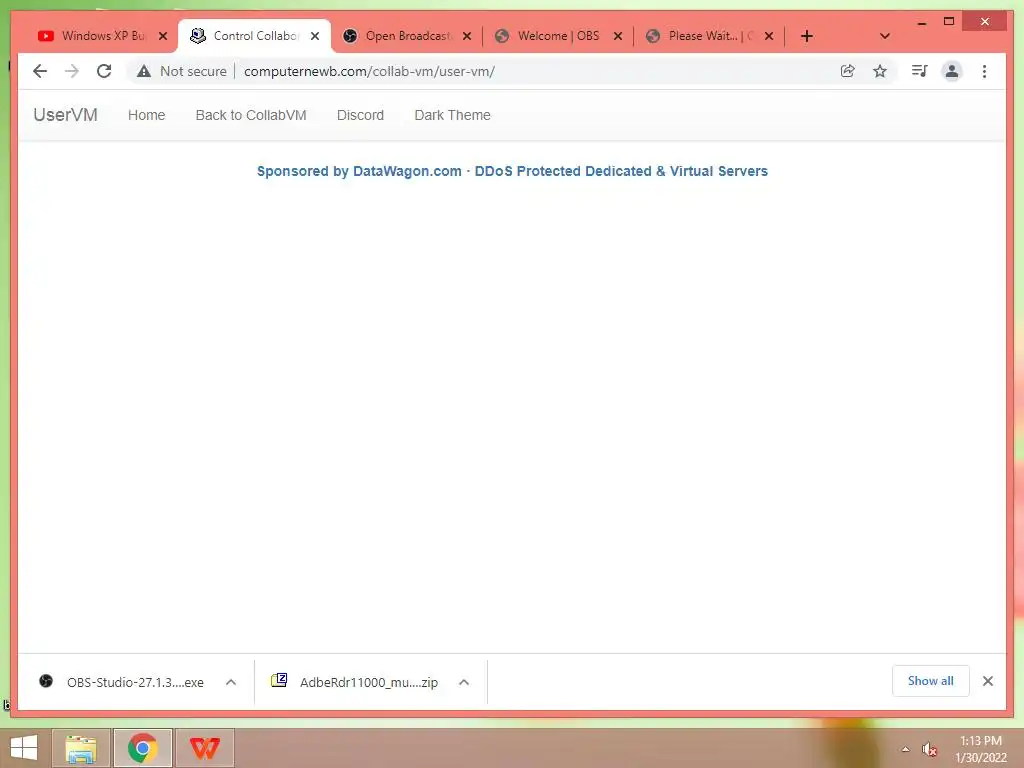Click the Not secure warning icon
1024x768 pixels.
click(x=144, y=71)
